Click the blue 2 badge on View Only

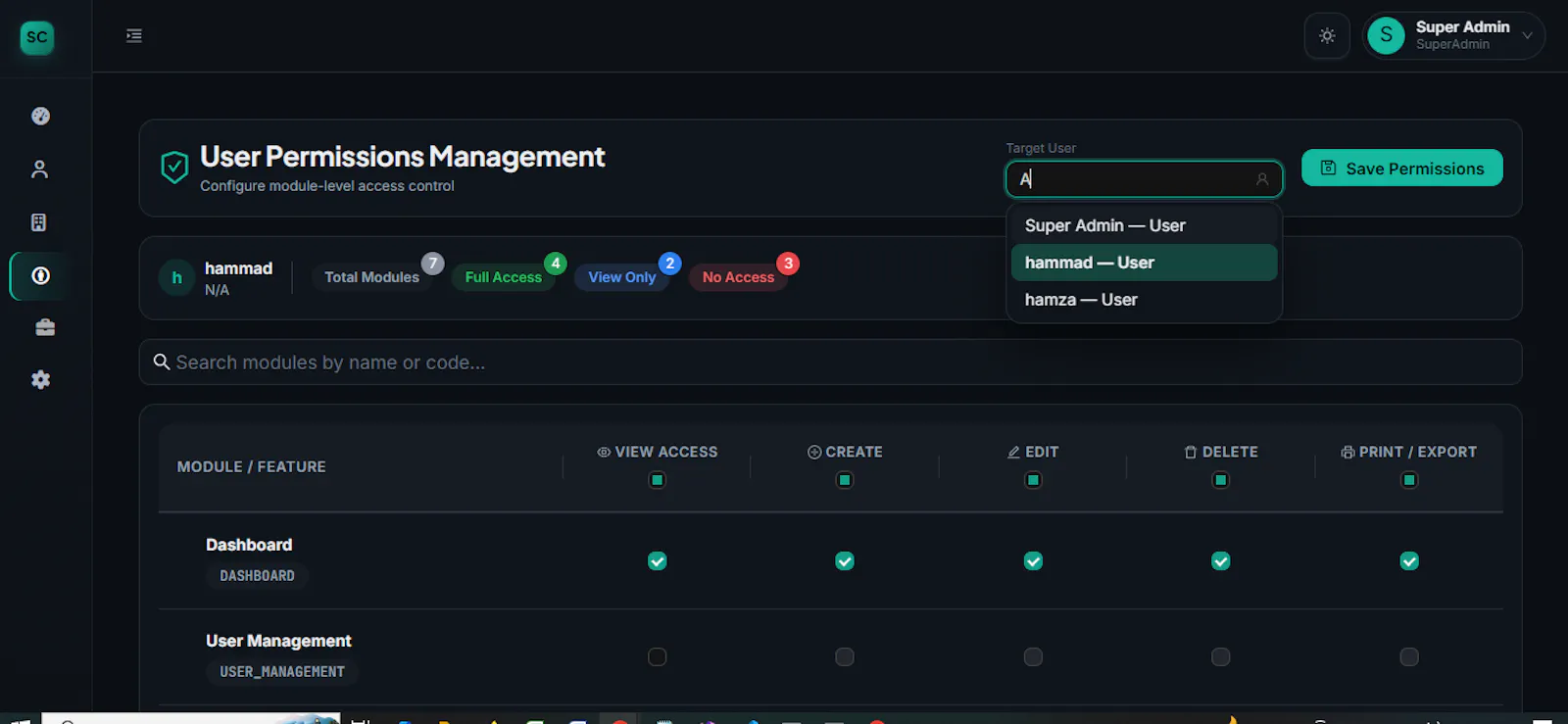pos(669,264)
